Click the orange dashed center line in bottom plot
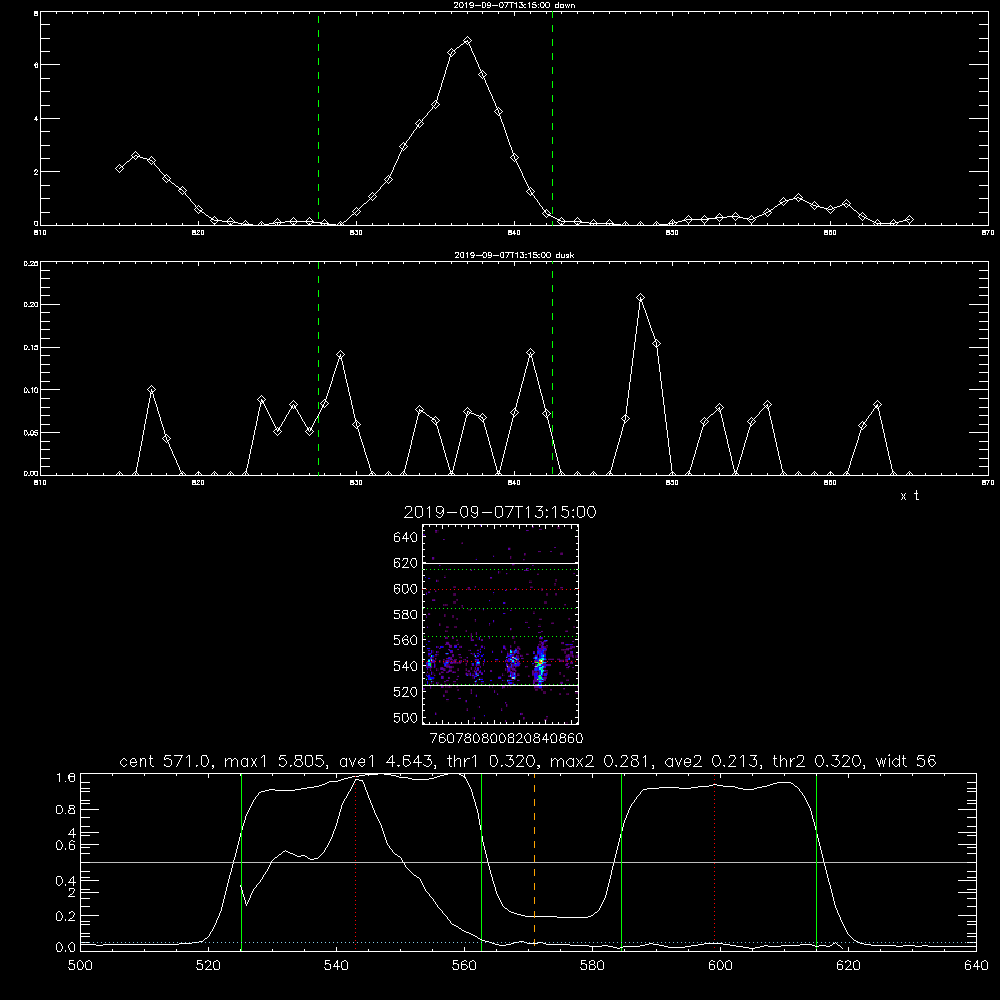 (x=534, y=861)
